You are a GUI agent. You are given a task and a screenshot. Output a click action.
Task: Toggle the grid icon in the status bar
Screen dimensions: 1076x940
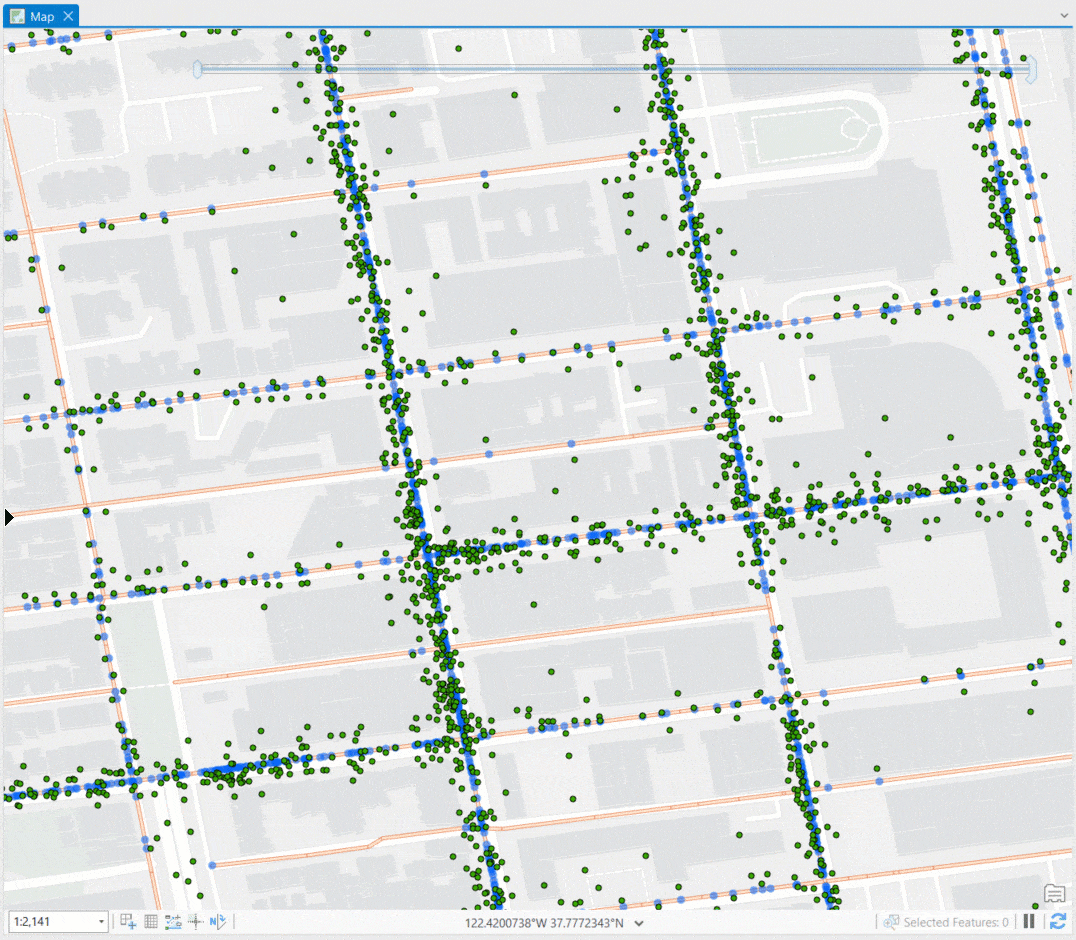(151, 921)
